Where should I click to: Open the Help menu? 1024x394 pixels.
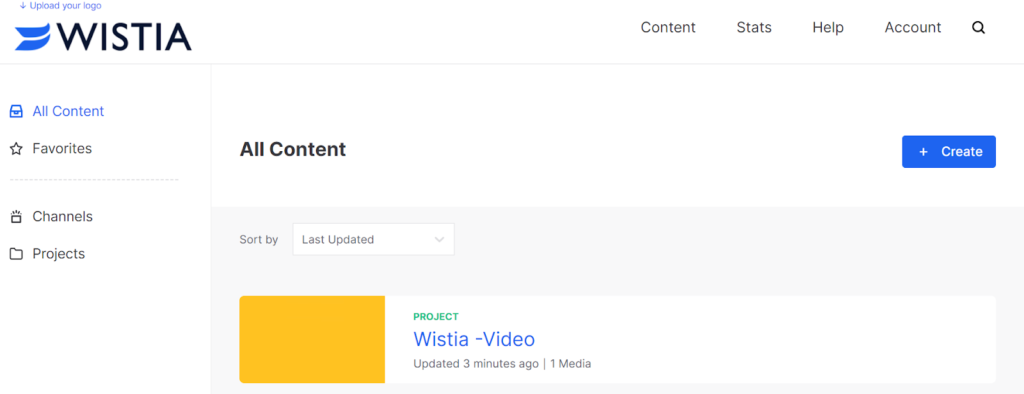[828, 27]
